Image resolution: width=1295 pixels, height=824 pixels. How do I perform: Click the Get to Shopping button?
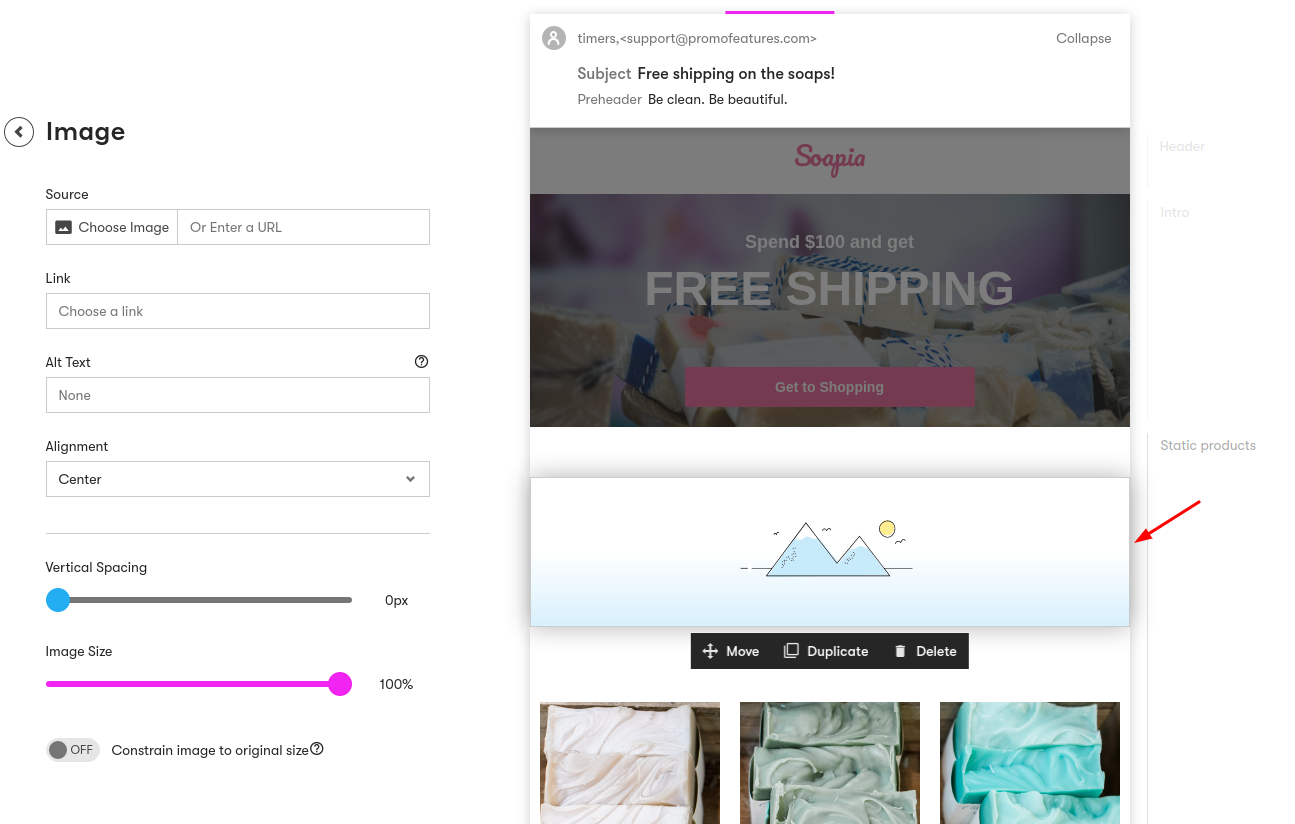829,387
